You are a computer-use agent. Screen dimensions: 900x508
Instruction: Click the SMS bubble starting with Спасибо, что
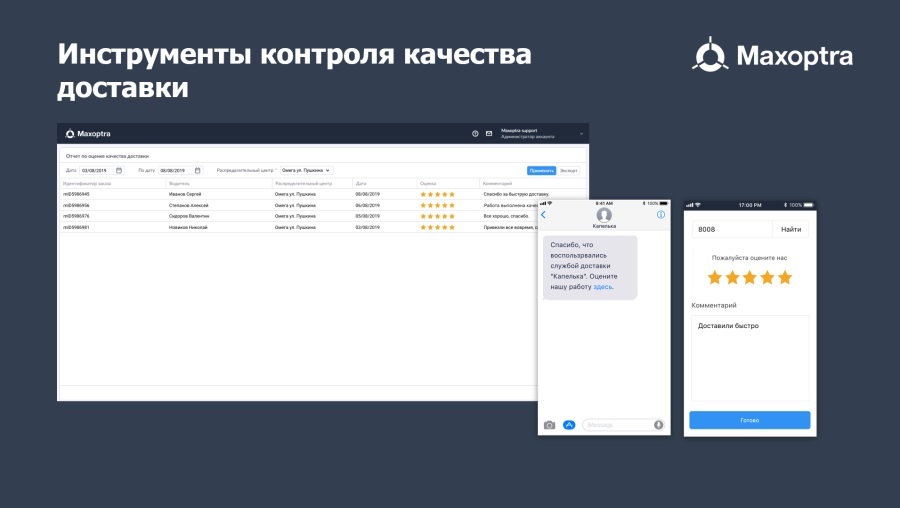(590, 267)
